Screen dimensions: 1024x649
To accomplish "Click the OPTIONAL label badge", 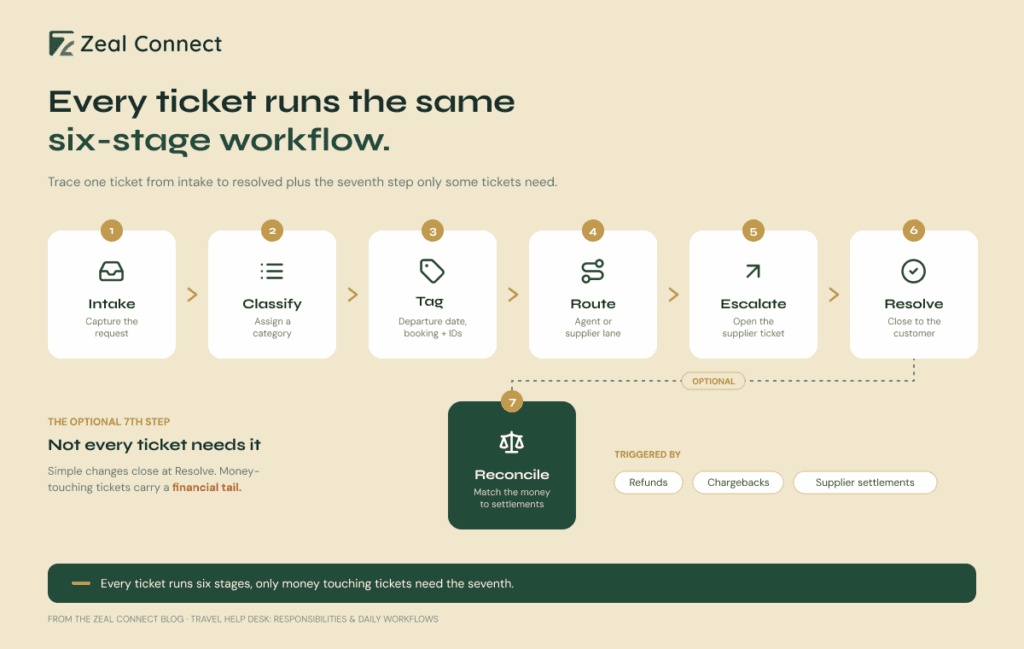I will click(713, 381).
